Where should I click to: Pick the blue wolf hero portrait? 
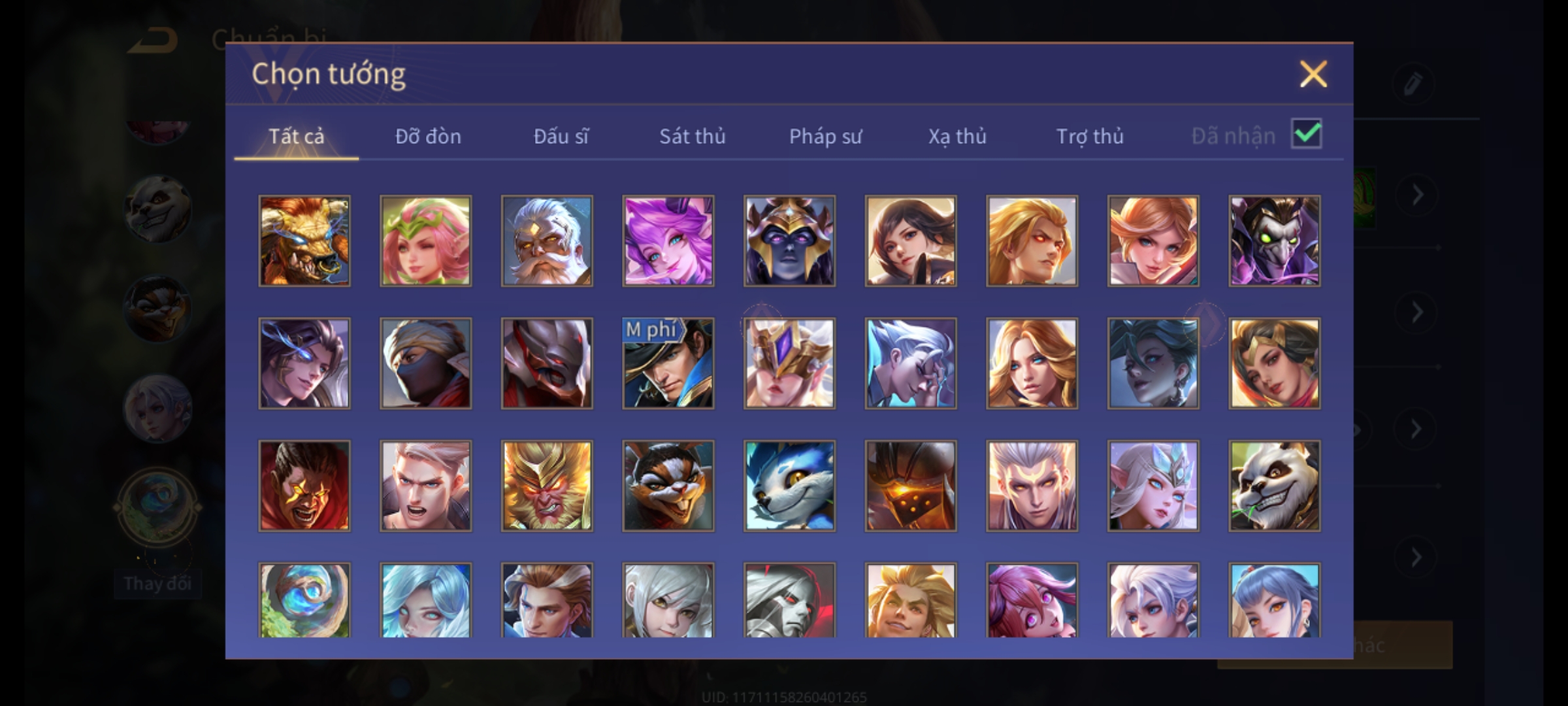(x=789, y=486)
